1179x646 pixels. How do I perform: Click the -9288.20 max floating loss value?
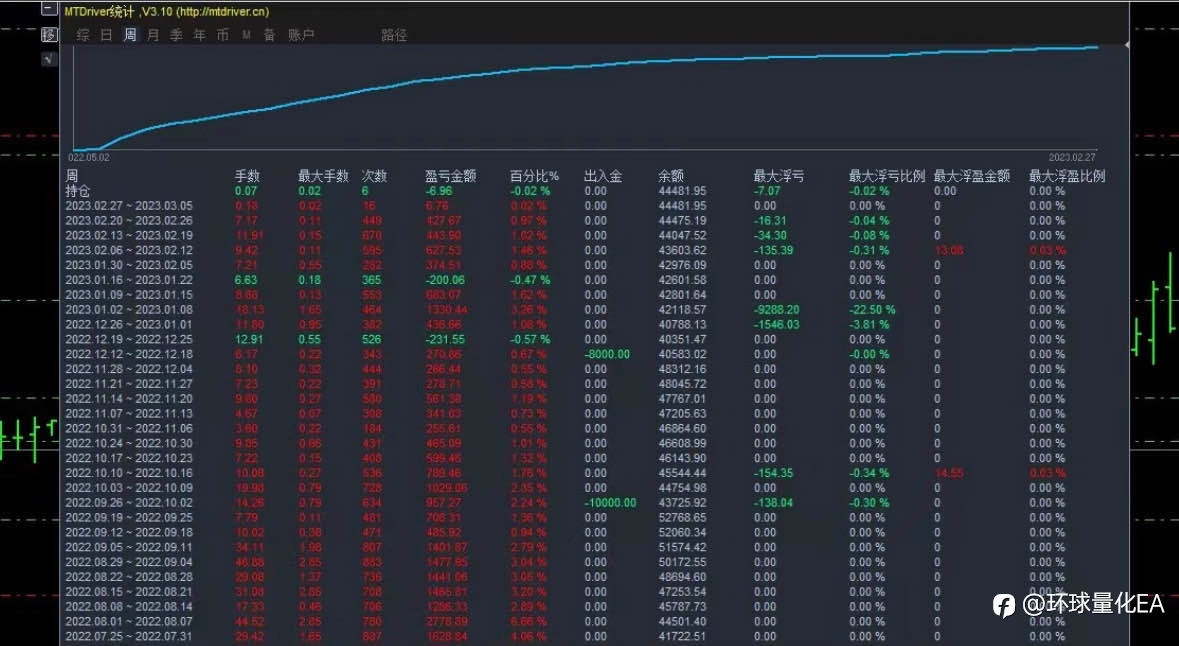pos(776,310)
